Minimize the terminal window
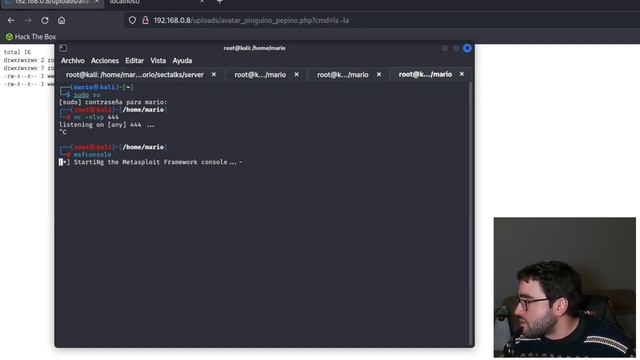The height and width of the screenshot is (360, 640). pos(445,48)
